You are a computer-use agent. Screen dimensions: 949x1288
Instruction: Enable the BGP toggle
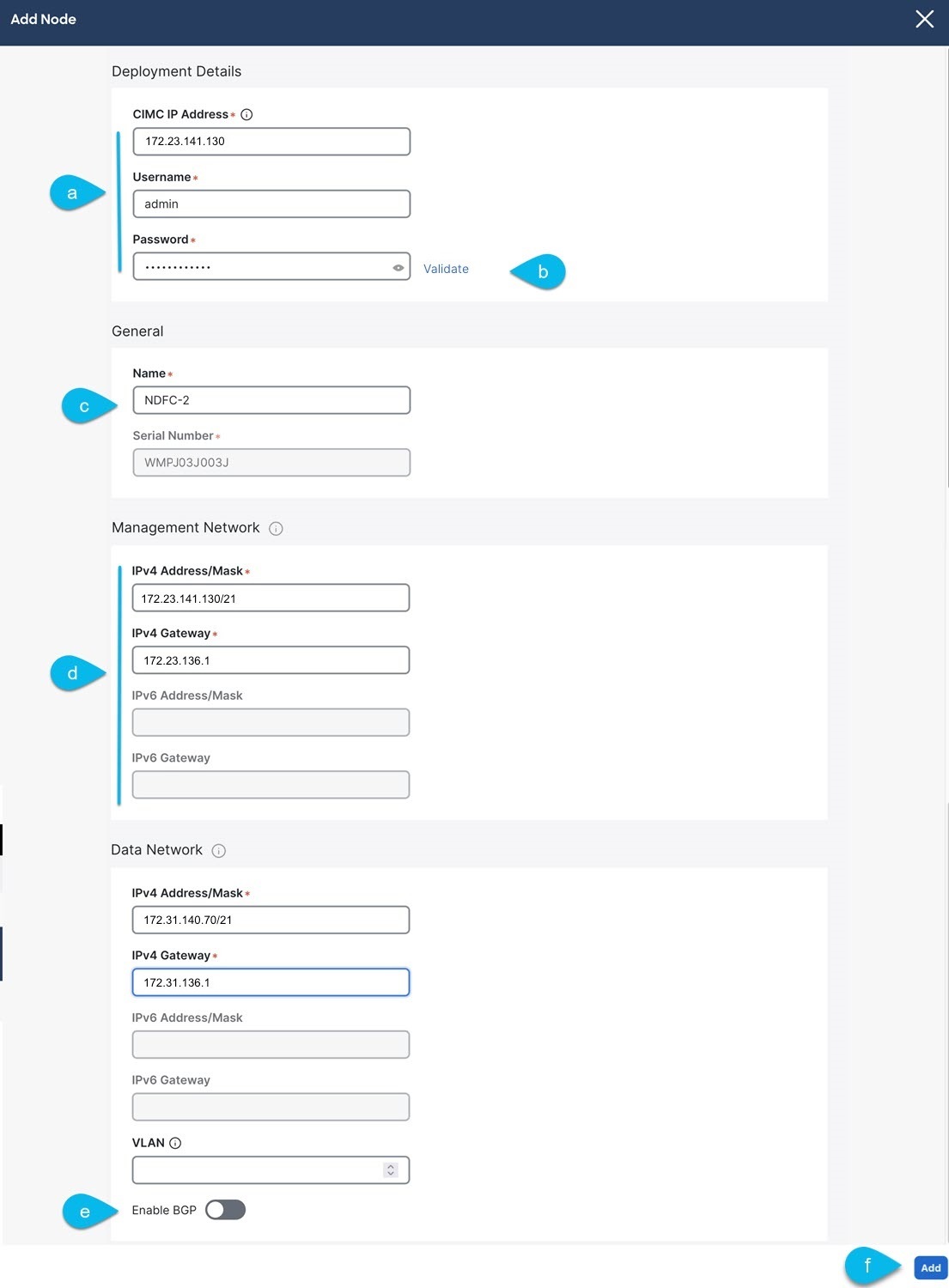coord(226,1210)
